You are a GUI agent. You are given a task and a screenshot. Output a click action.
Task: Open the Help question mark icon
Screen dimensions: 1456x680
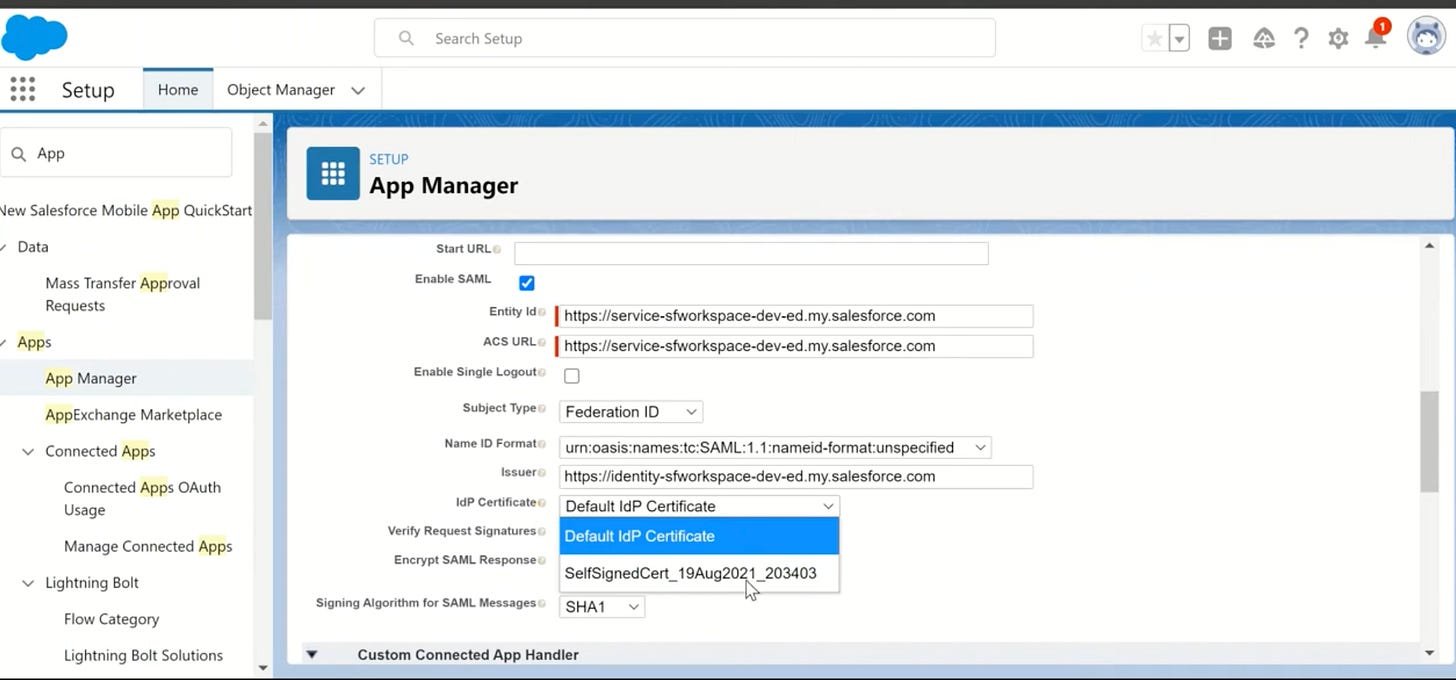1301,39
